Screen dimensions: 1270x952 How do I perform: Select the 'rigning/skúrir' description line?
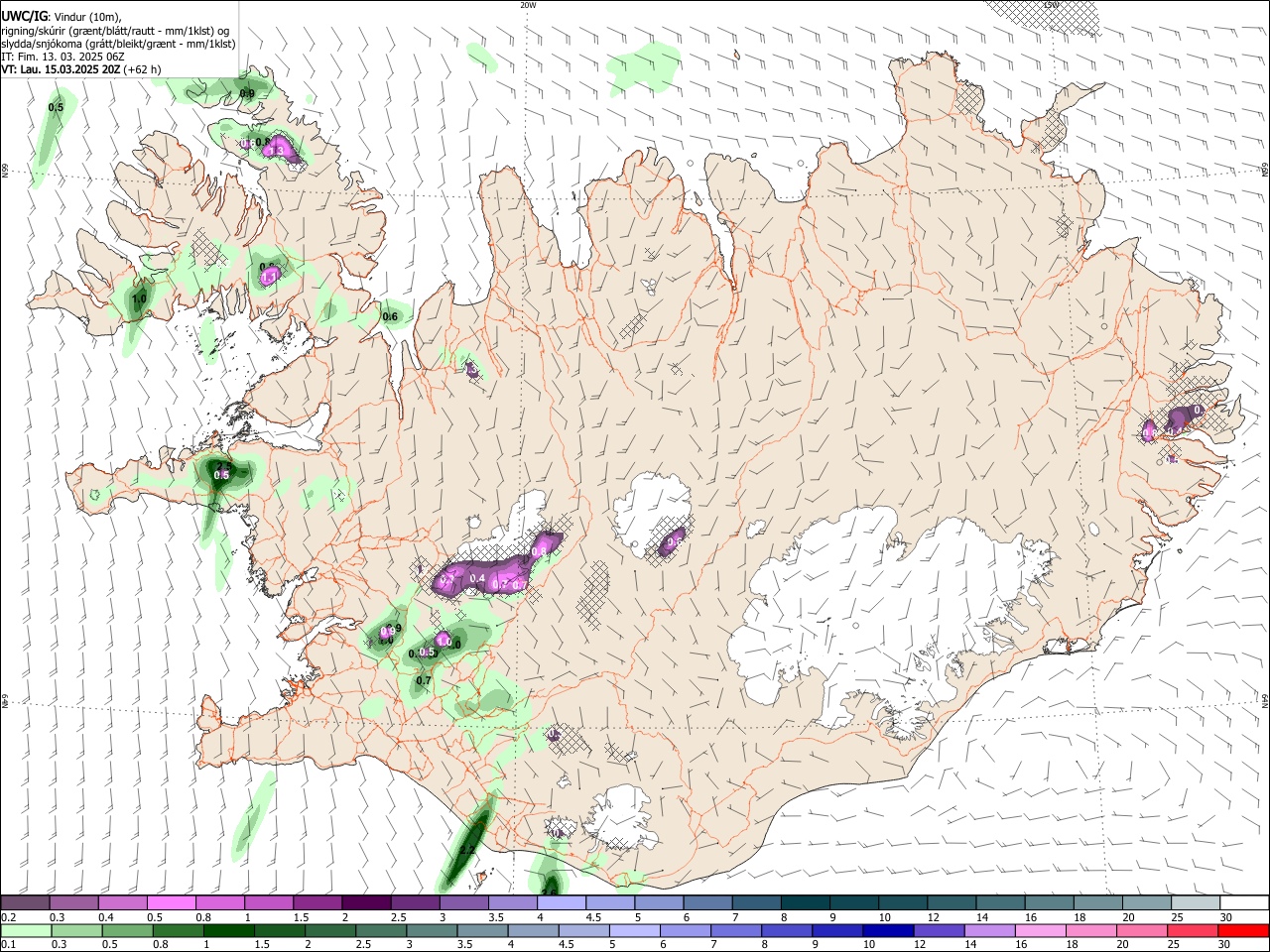pyautogui.click(x=115, y=30)
